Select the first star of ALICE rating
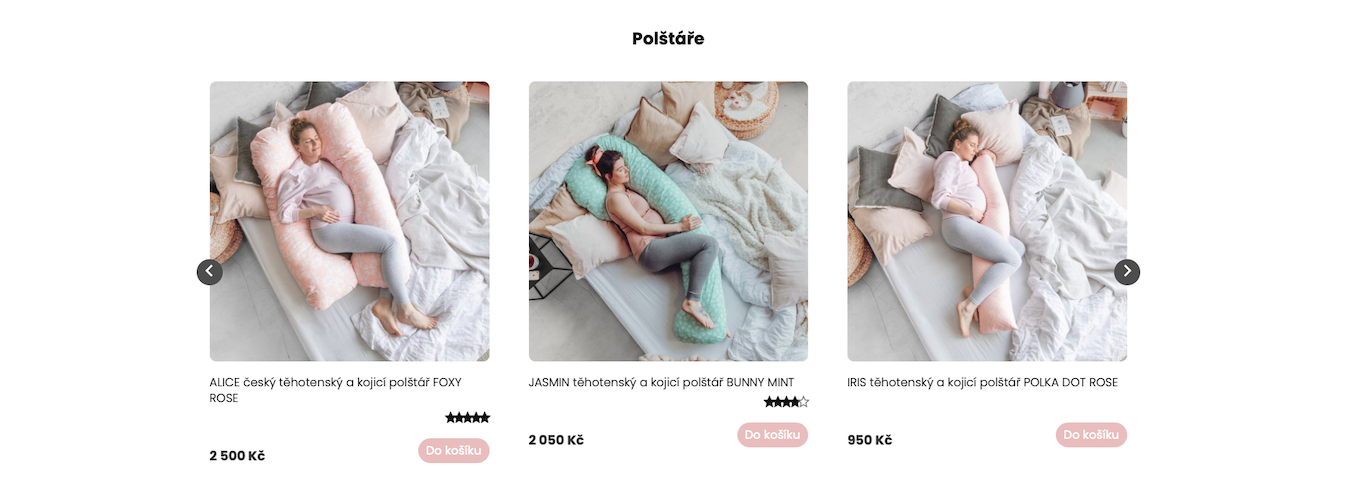Screen dimensions: 1350x492 coord(450,418)
